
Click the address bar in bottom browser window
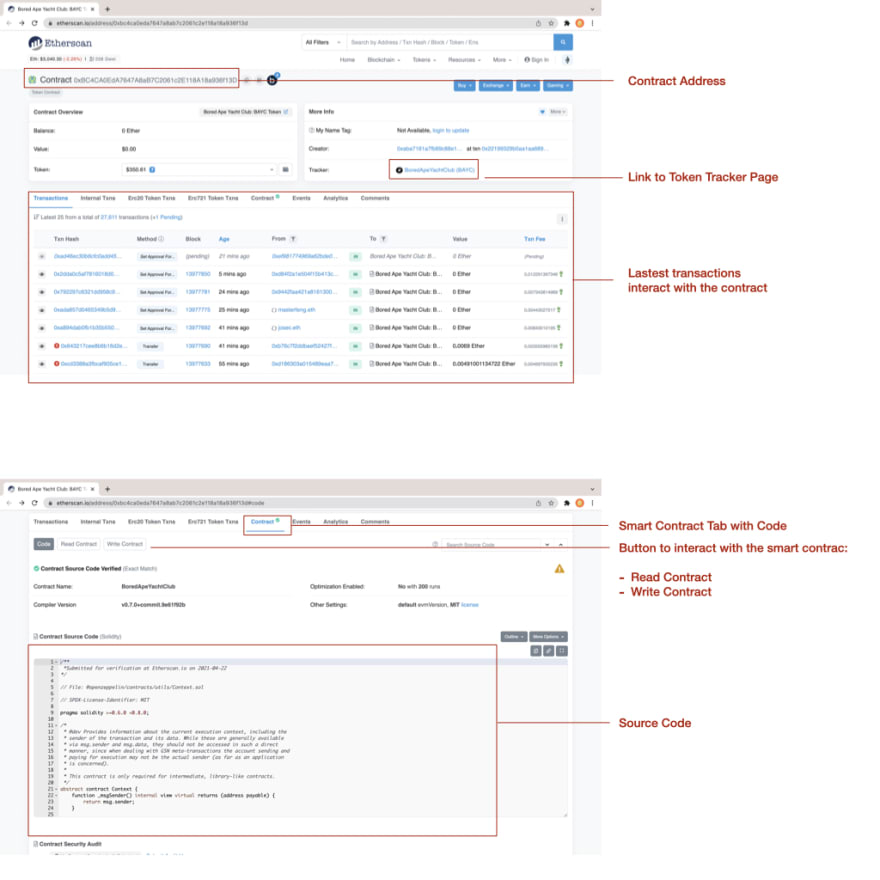click(x=289, y=503)
